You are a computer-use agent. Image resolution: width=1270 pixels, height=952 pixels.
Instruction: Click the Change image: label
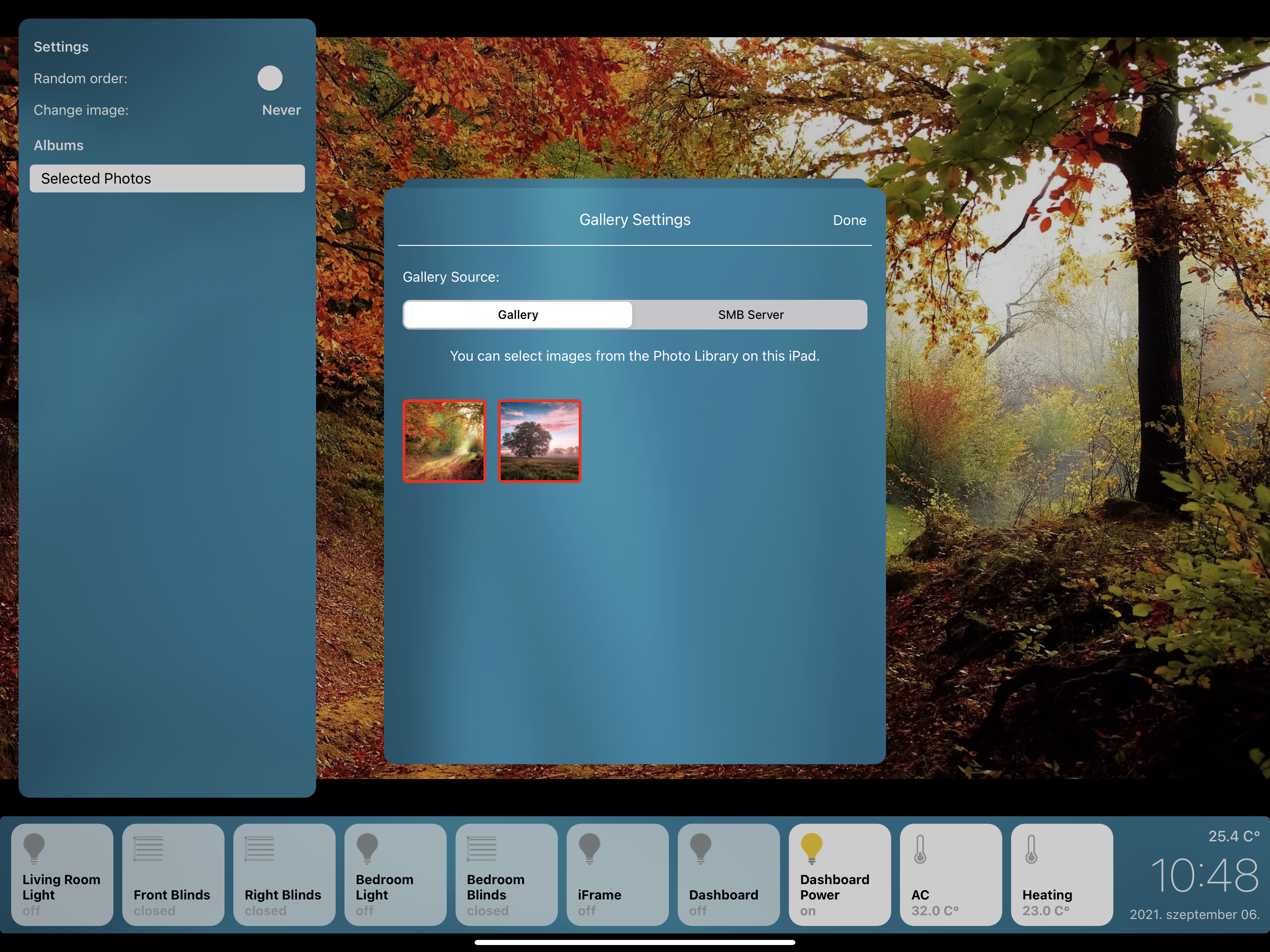click(x=81, y=110)
